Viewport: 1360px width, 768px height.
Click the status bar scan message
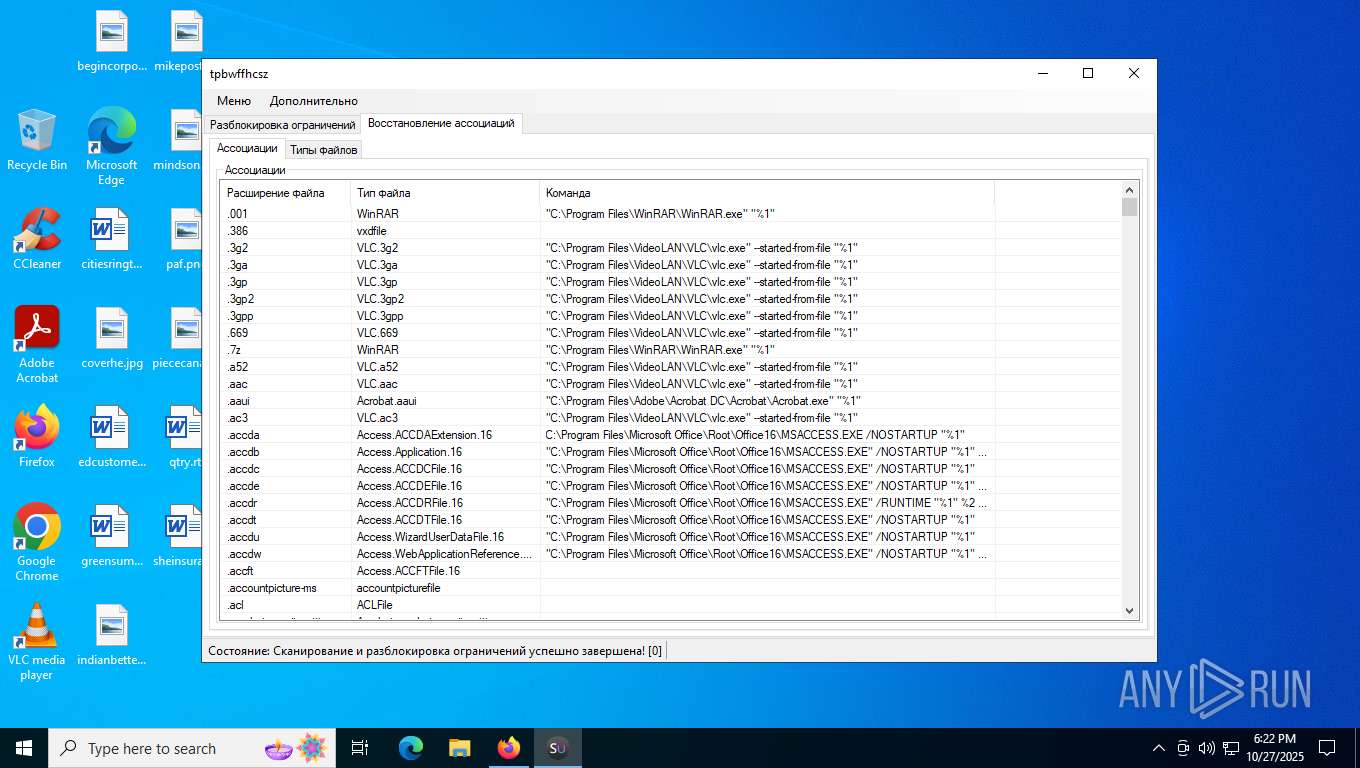(435, 651)
